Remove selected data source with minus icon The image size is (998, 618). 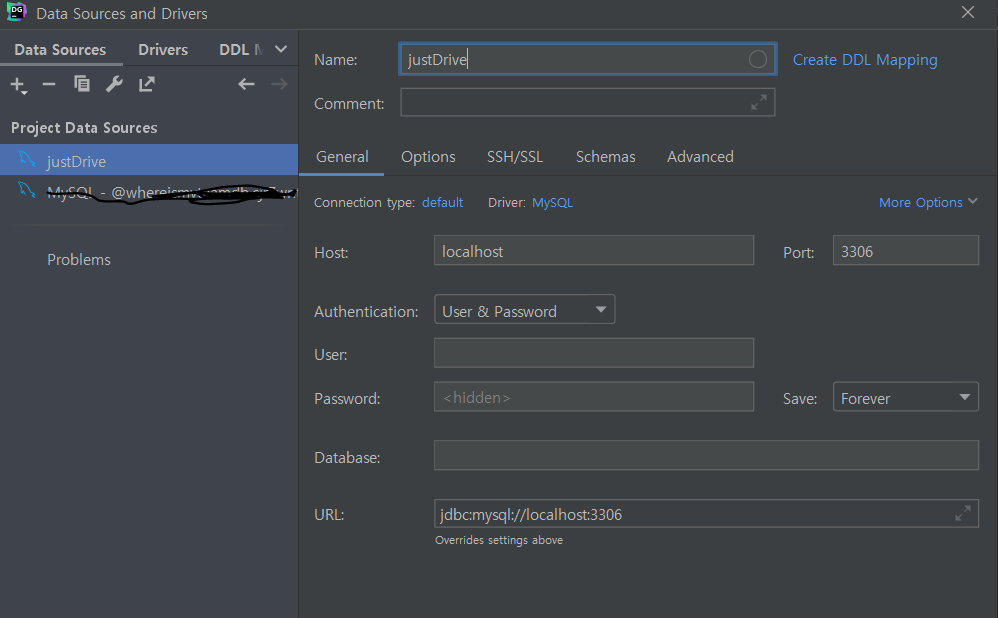coord(49,84)
